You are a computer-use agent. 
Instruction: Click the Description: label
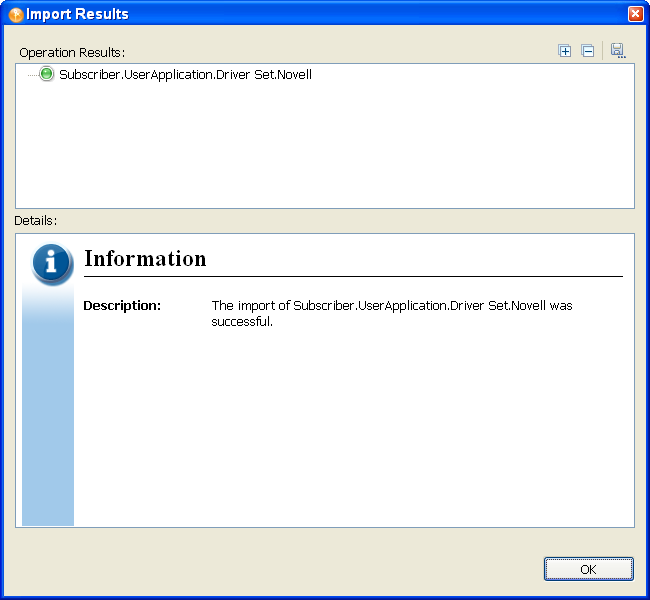click(x=122, y=305)
